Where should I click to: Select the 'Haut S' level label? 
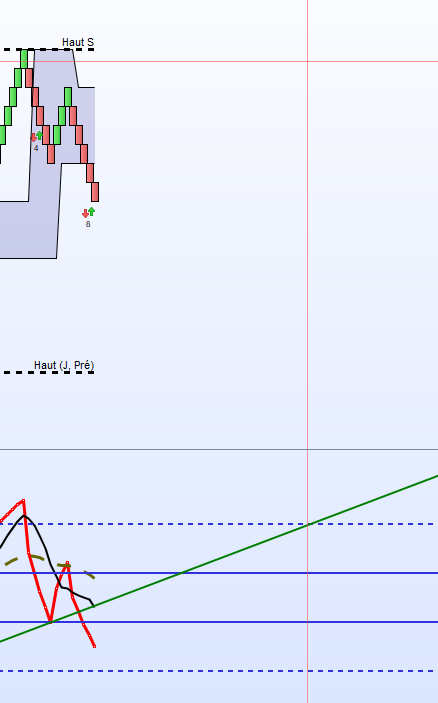pos(78,42)
